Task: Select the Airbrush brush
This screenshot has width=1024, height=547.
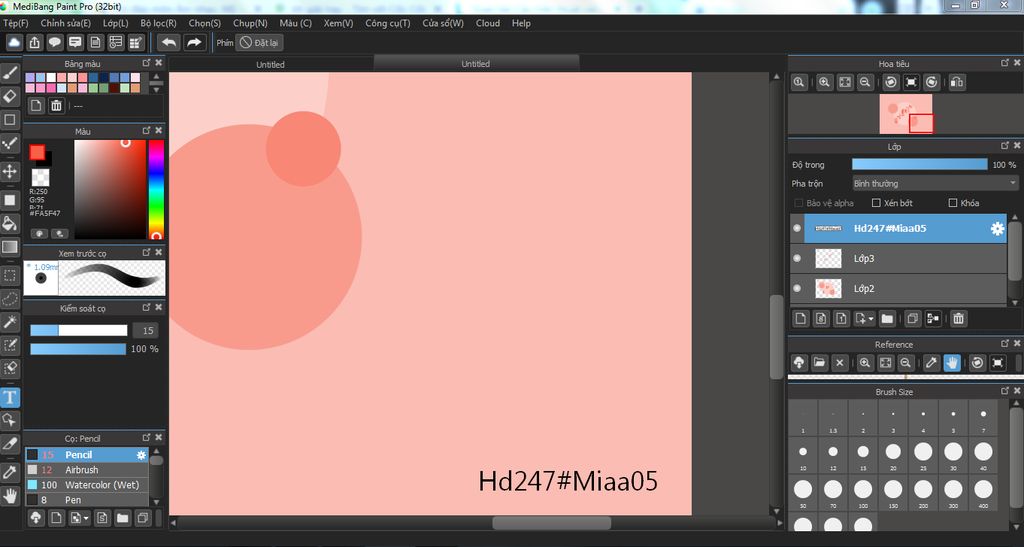Action: 87,470
